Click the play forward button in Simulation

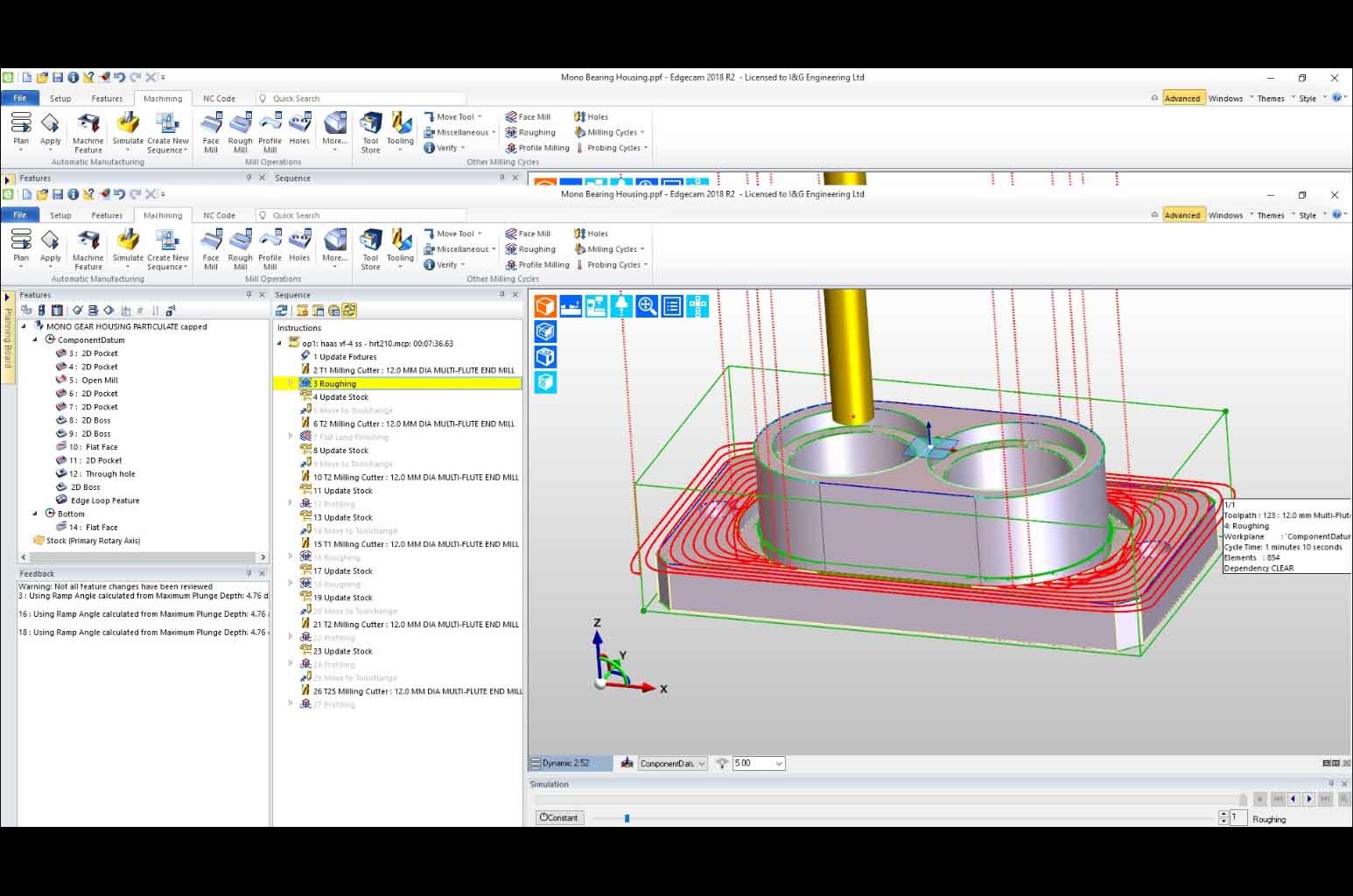pos(1309,798)
